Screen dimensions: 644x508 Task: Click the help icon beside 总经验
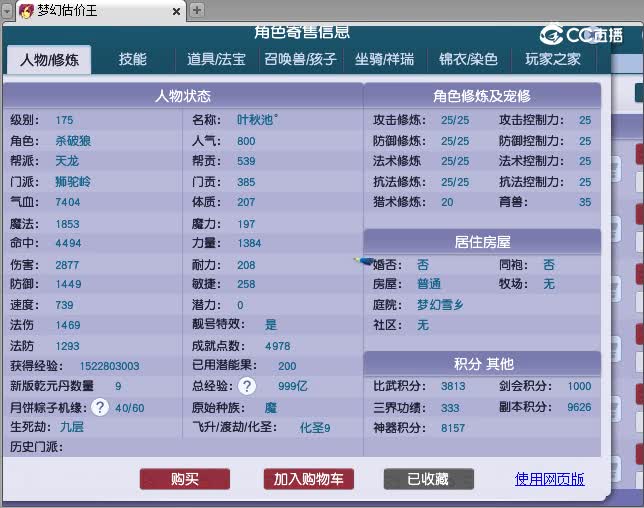(x=247, y=386)
